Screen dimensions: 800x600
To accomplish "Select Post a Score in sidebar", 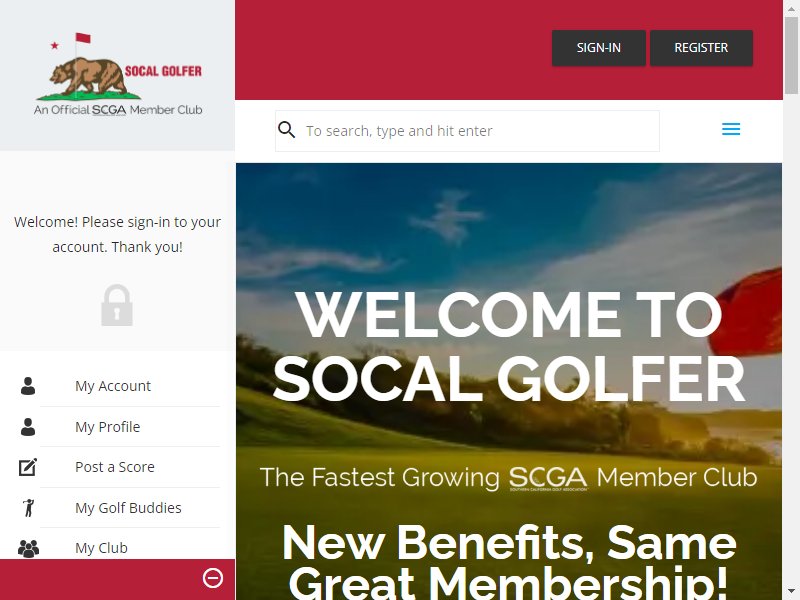I will coord(115,467).
